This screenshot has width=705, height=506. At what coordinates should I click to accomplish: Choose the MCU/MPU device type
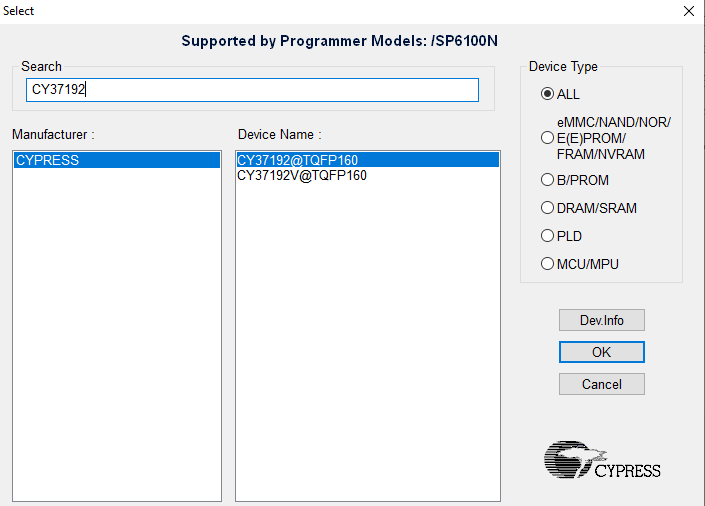pyautogui.click(x=547, y=264)
